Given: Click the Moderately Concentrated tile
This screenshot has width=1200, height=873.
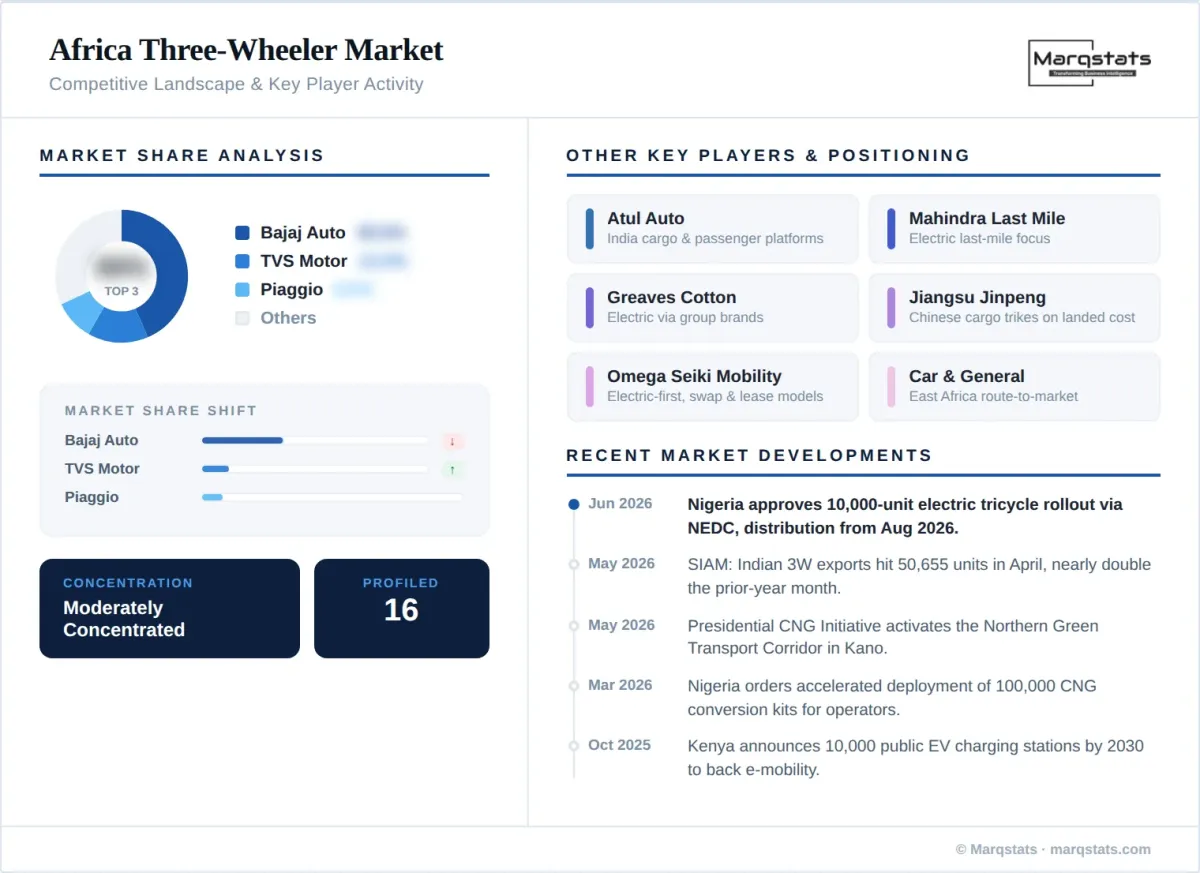Looking at the screenshot, I should [x=170, y=608].
